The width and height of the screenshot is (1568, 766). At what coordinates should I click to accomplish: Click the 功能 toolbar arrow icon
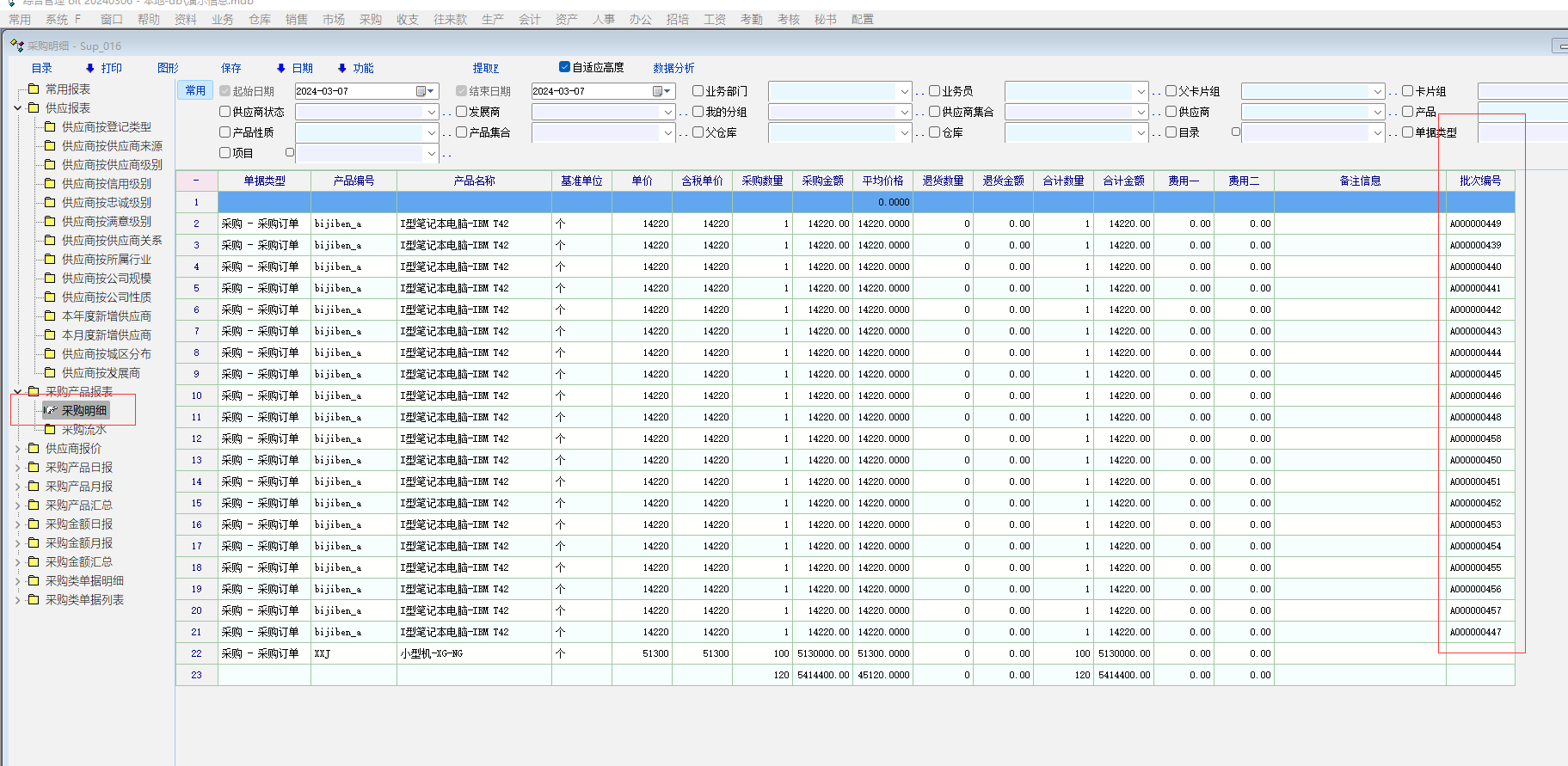click(x=342, y=68)
